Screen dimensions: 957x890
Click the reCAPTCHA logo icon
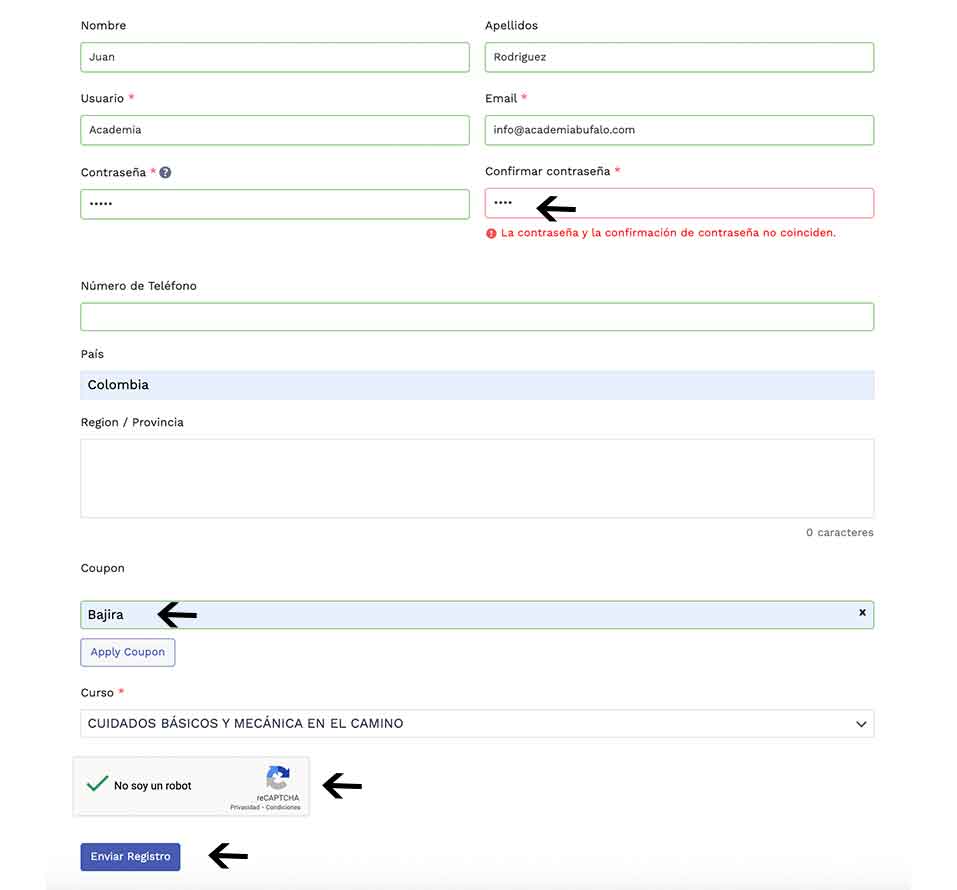click(x=278, y=778)
